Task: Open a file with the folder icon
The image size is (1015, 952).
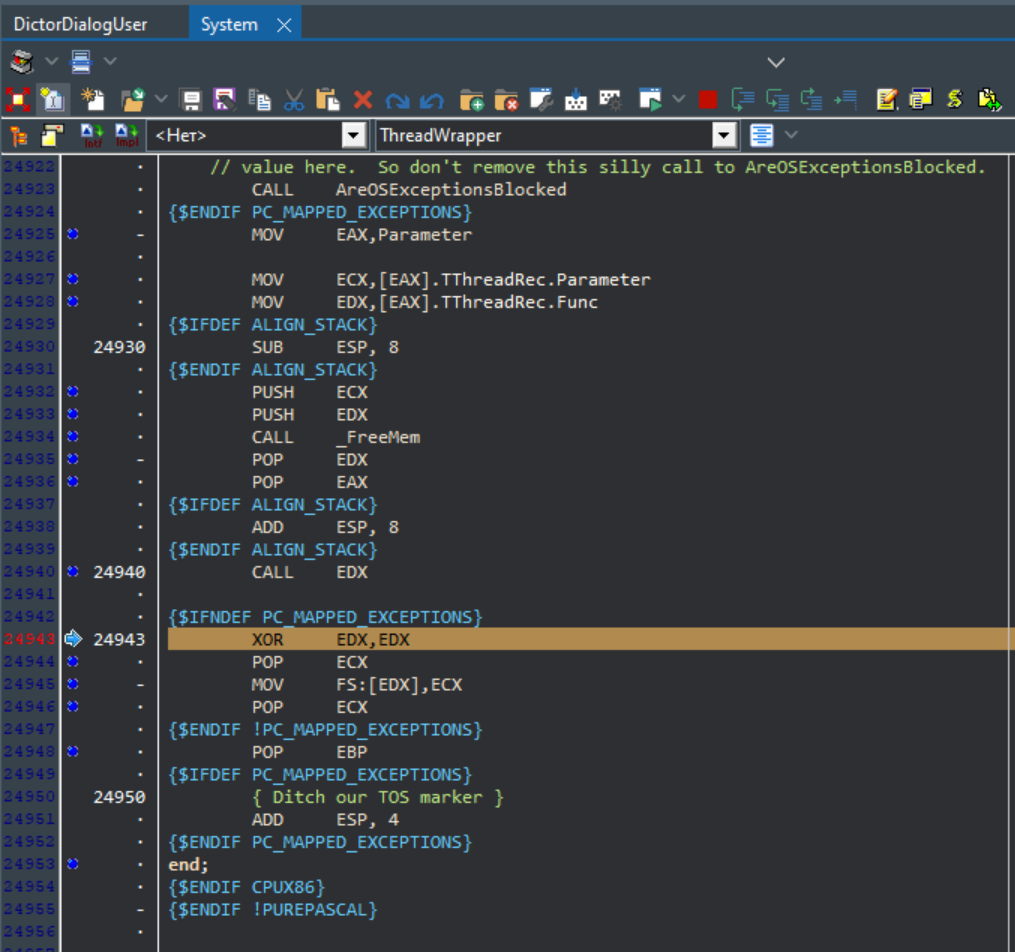Action: click(x=133, y=100)
